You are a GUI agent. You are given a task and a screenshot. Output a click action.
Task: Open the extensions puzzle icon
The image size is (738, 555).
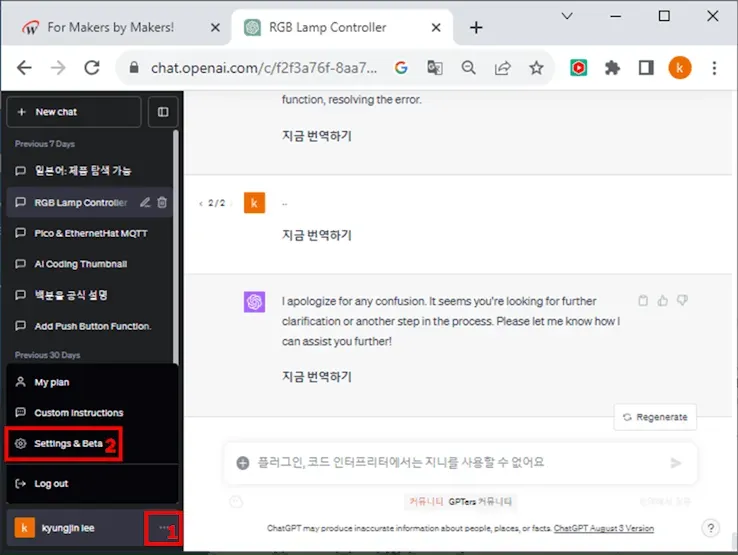point(612,68)
